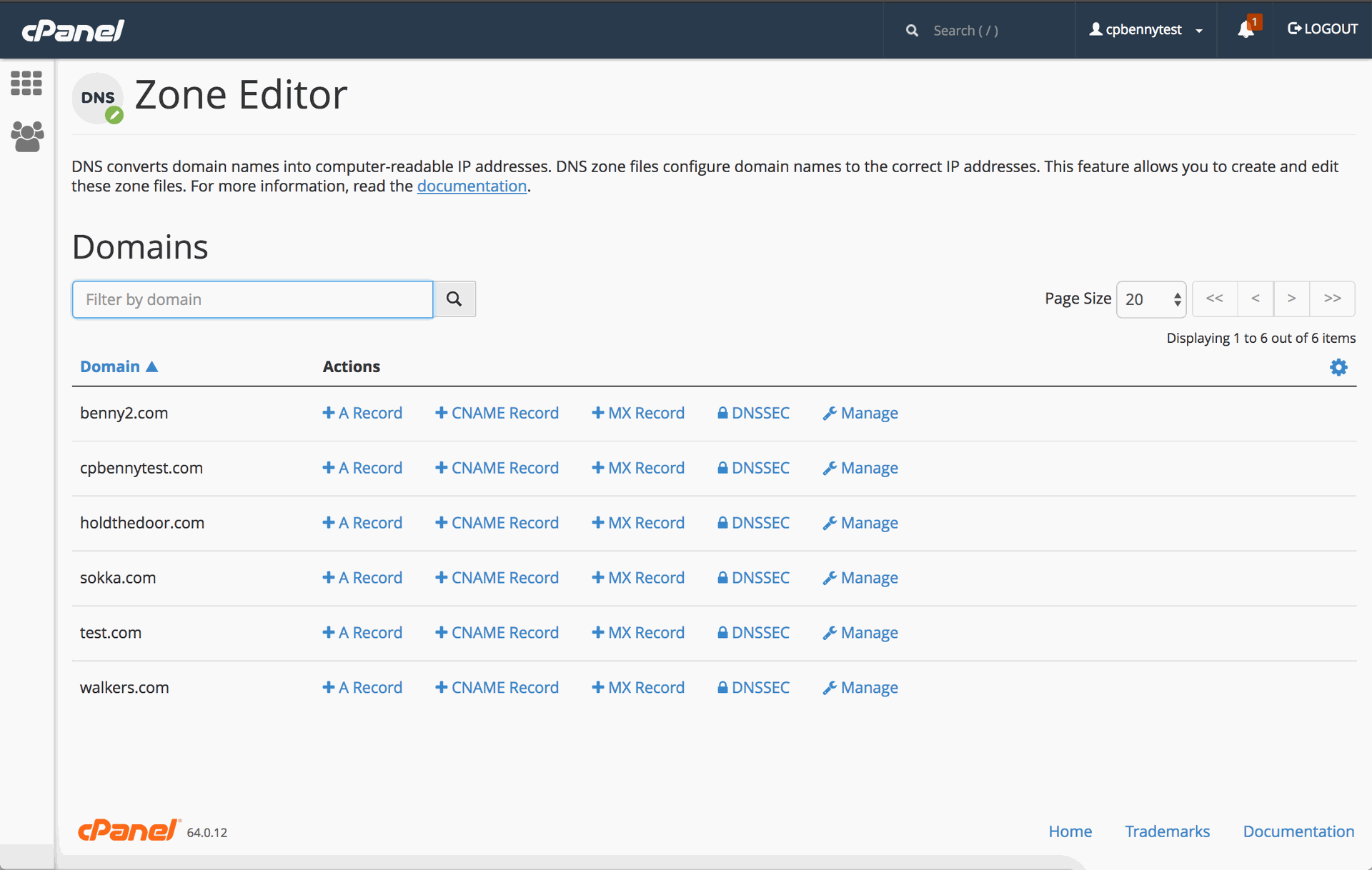Open the Page Size dropdown
The height and width of the screenshot is (870, 1372).
point(1151,299)
